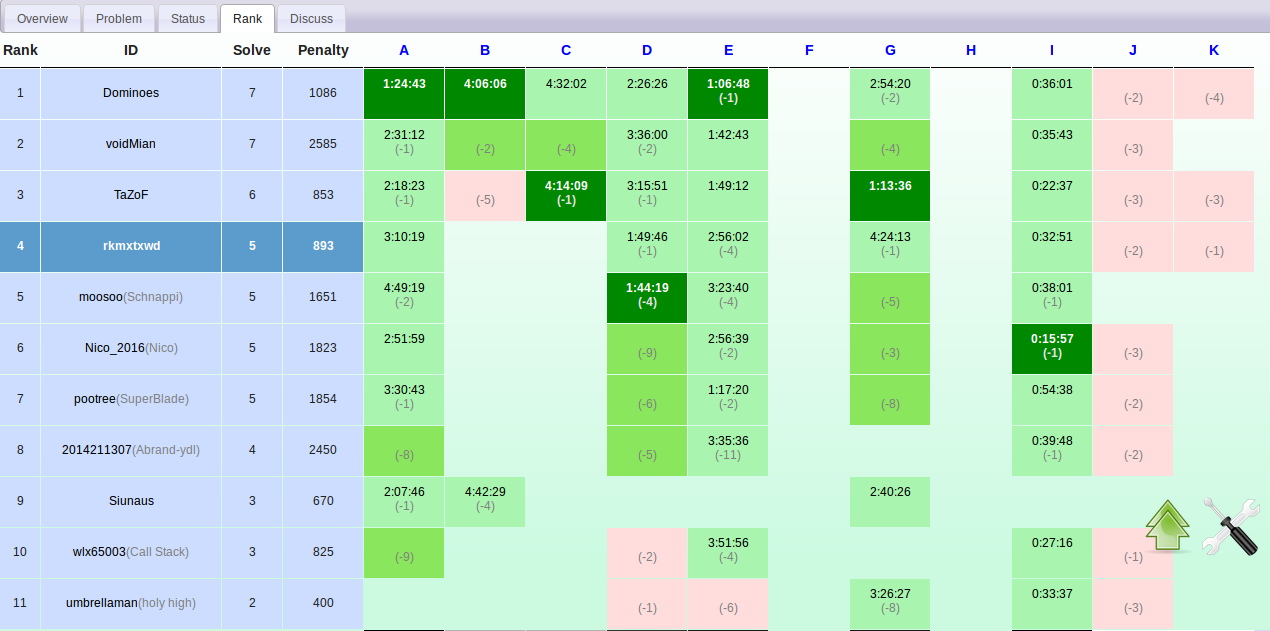
Task: Select team Dominoes in ID column
Action: point(131,93)
